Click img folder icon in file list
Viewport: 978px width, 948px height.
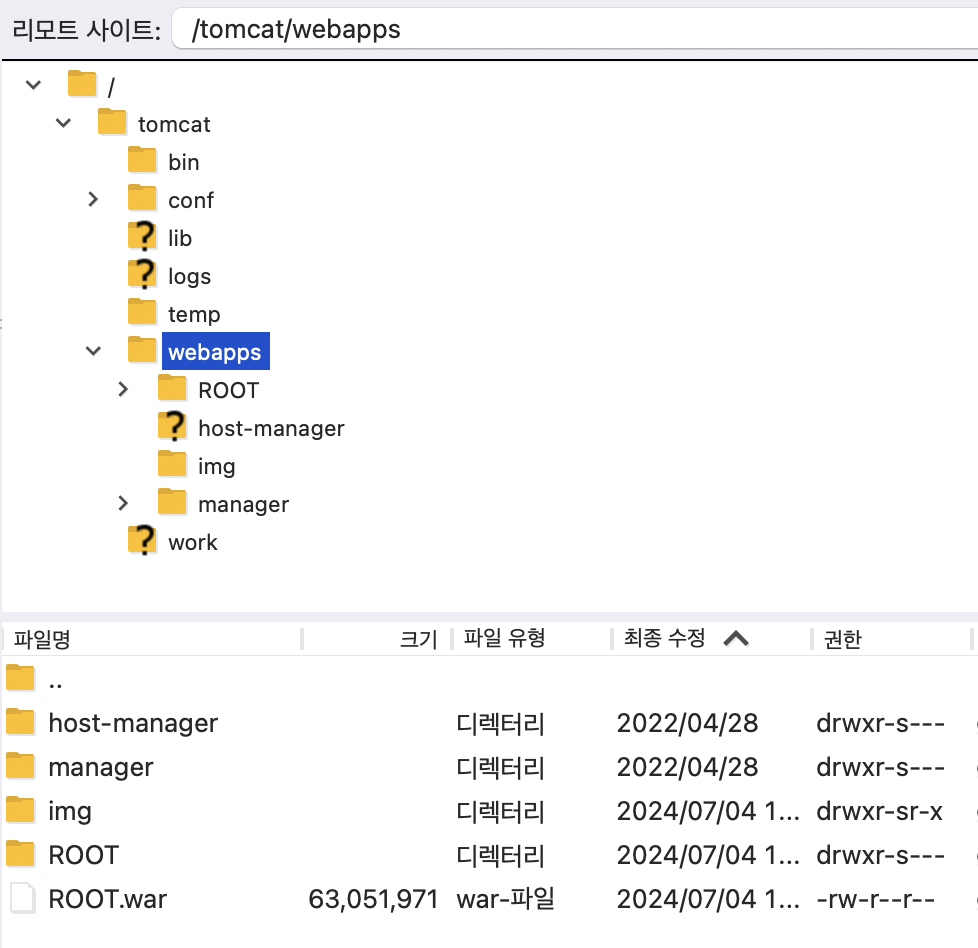pos(21,810)
